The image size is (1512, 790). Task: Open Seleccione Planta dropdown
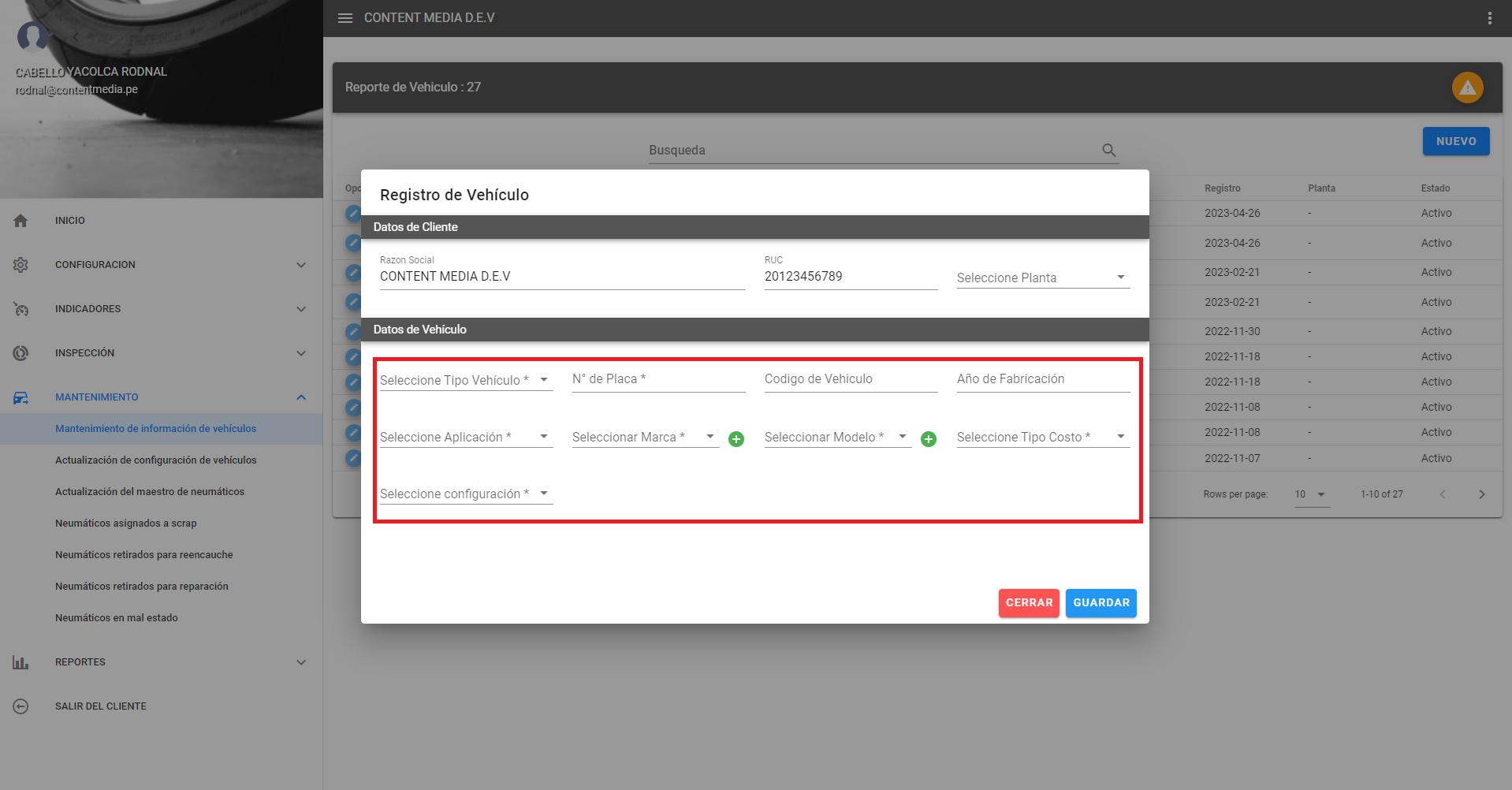tap(1042, 278)
